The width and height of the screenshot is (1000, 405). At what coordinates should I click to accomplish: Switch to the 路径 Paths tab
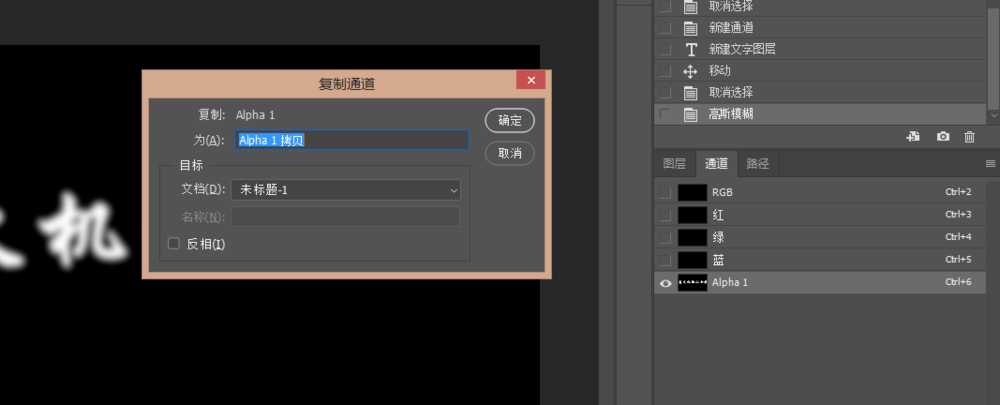[758, 163]
